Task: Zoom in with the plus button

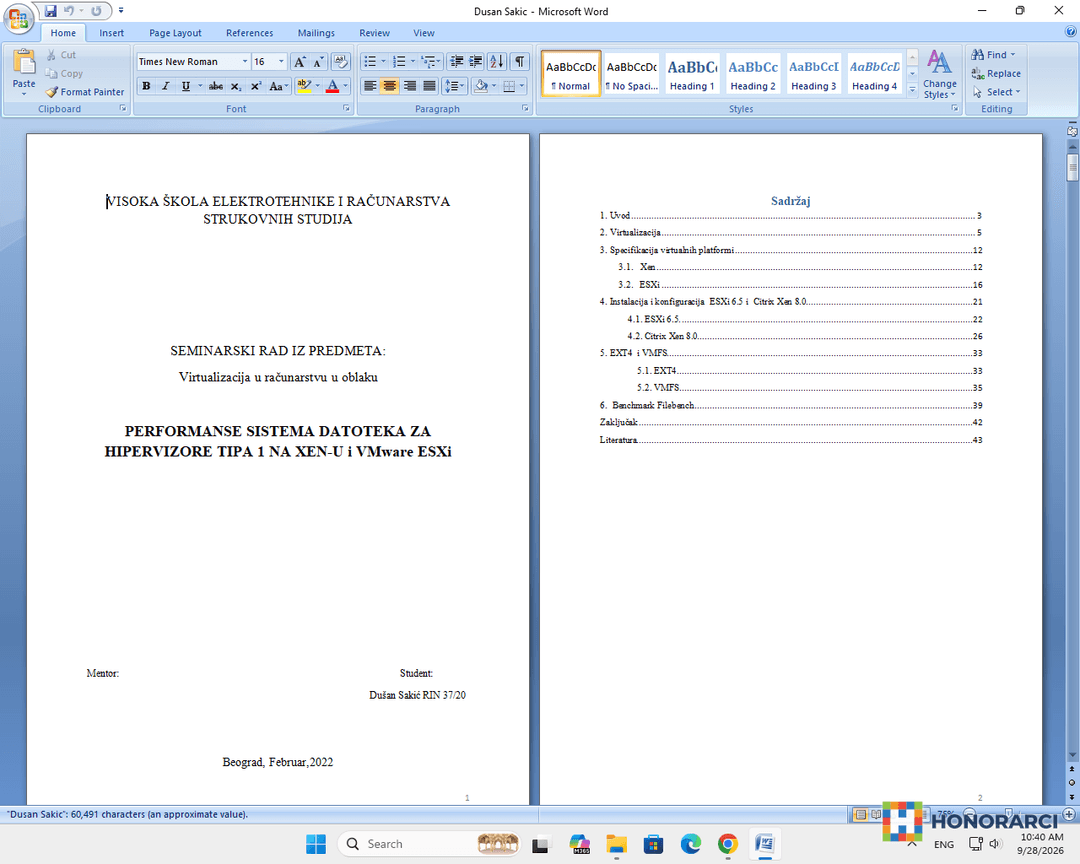Action: 1069,814
